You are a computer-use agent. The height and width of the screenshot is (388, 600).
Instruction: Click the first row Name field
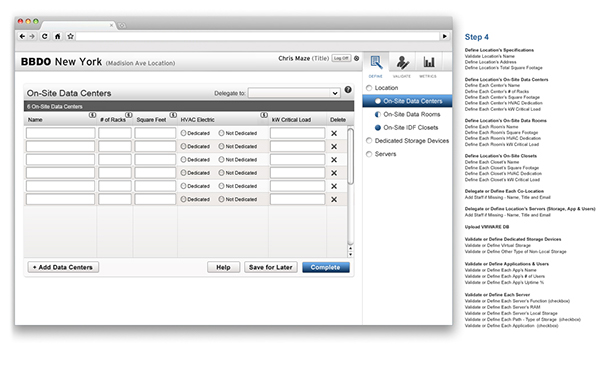pyautogui.click(x=60, y=133)
